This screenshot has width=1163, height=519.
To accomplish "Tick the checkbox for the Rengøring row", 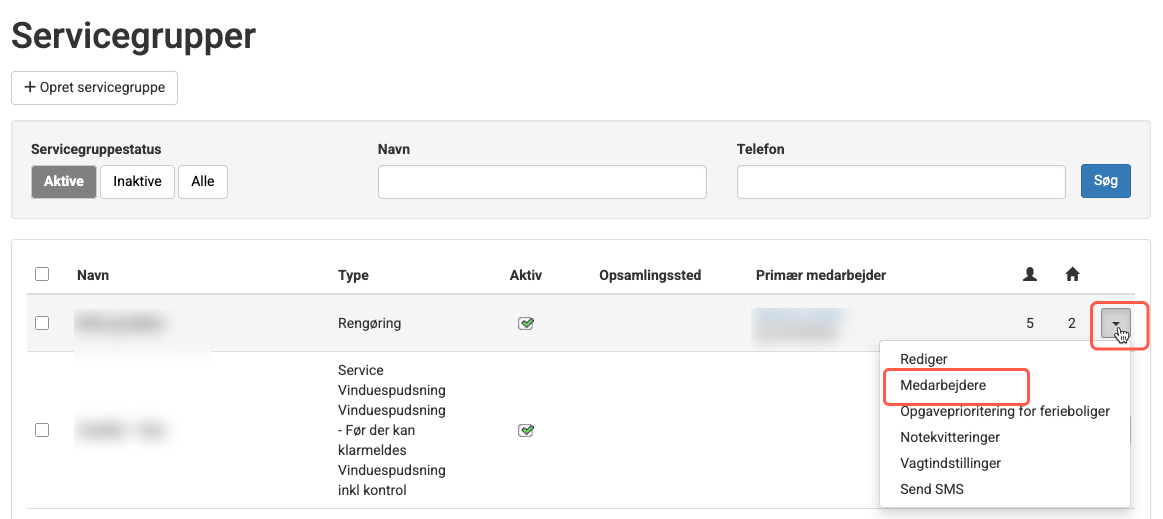I will 42,323.
